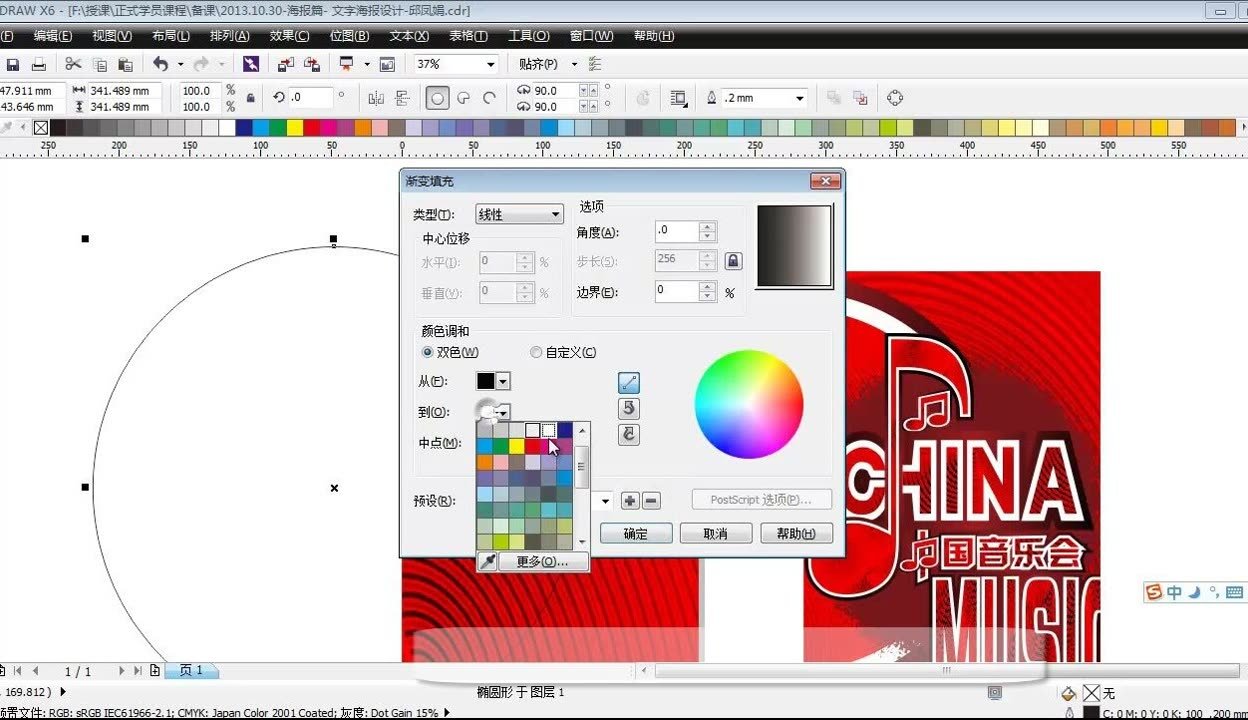Toggle the step length lock icon

733,261
